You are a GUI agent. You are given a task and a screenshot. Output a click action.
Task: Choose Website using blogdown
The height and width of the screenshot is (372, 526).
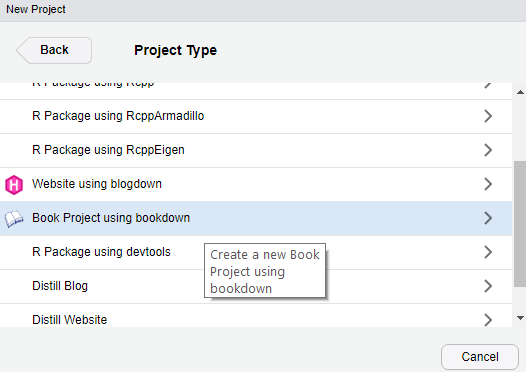(256, 184)
